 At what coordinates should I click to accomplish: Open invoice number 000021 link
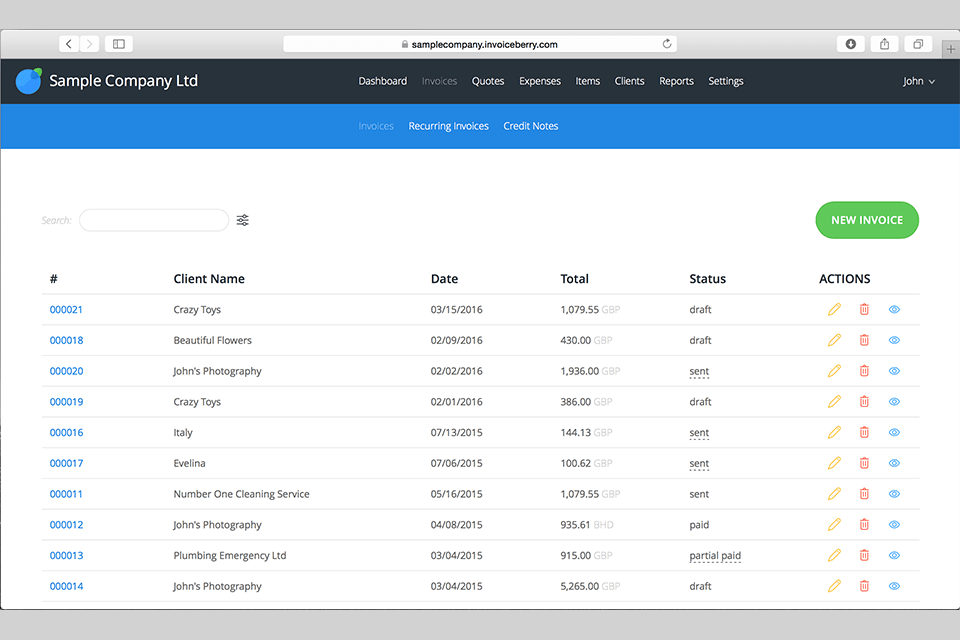(66, 309)
